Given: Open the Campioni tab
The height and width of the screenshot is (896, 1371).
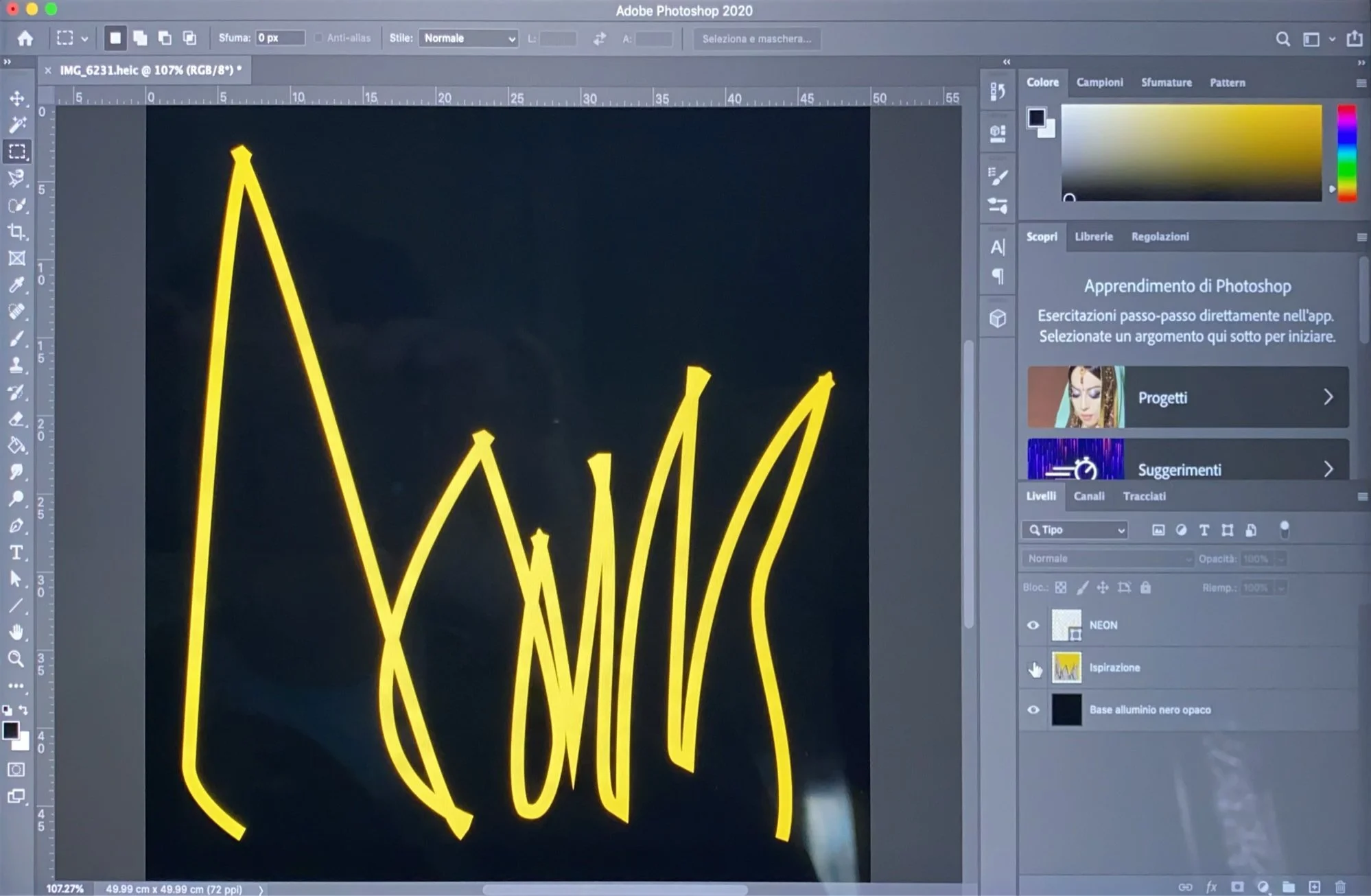Looking at the screenshot, I should (x=1099, y=82).
